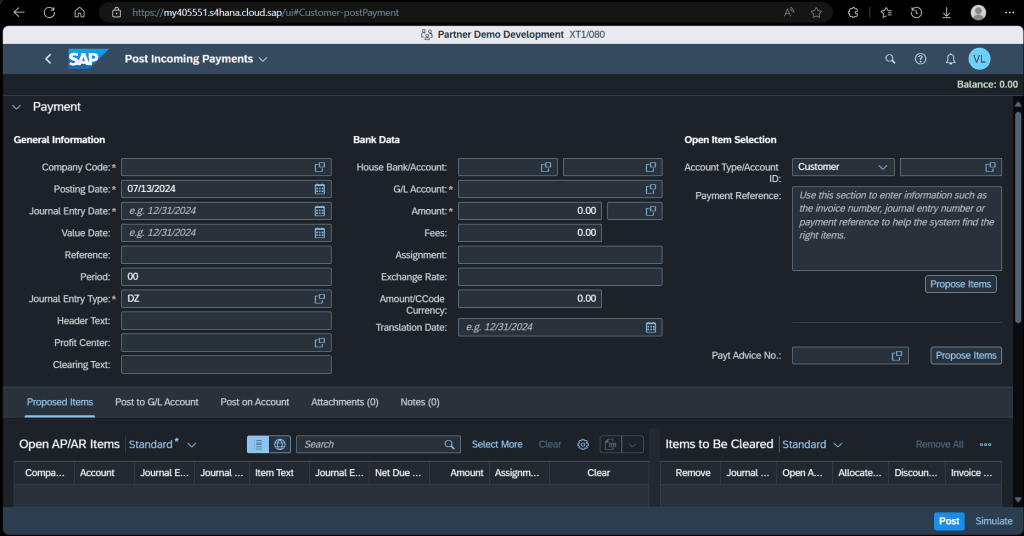Viewport: 1024px width, 536px height.
Task: Open Items to Be Cleared overflow menu
Action: coord(985,445)
